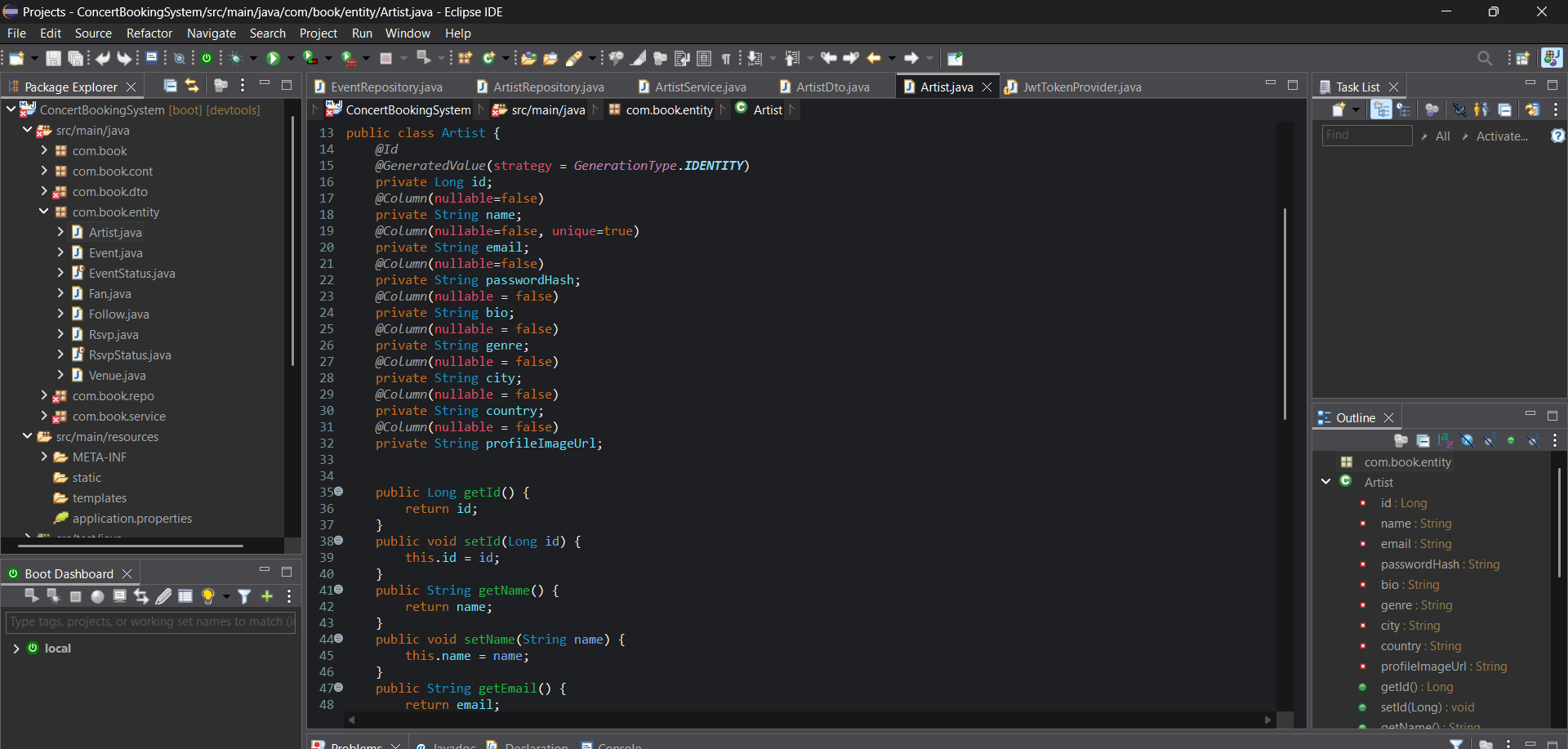
Task: Open the Refactor menu
Action: click(149, 33)
